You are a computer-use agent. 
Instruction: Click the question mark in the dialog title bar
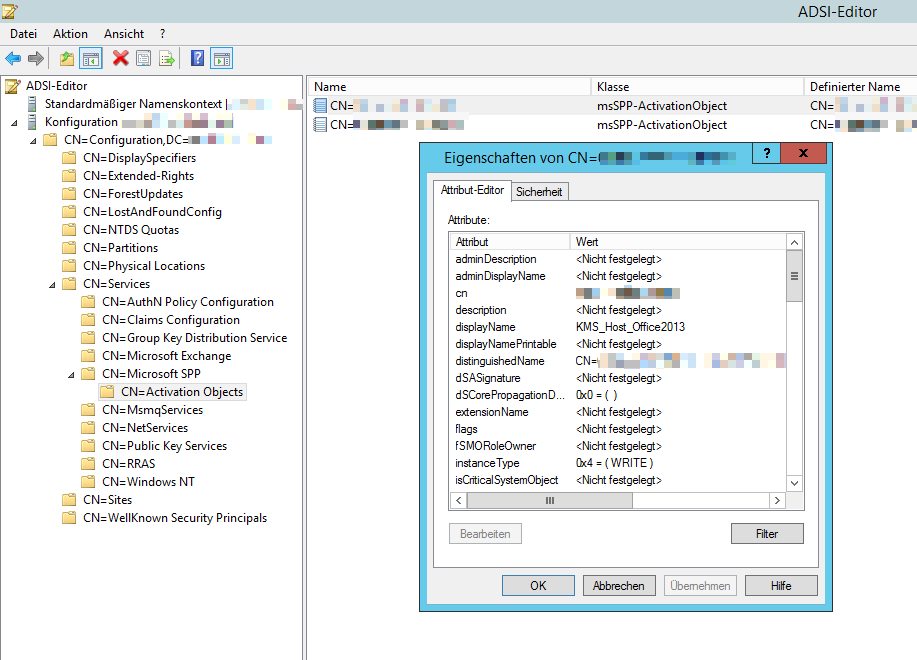coord(766,153)
